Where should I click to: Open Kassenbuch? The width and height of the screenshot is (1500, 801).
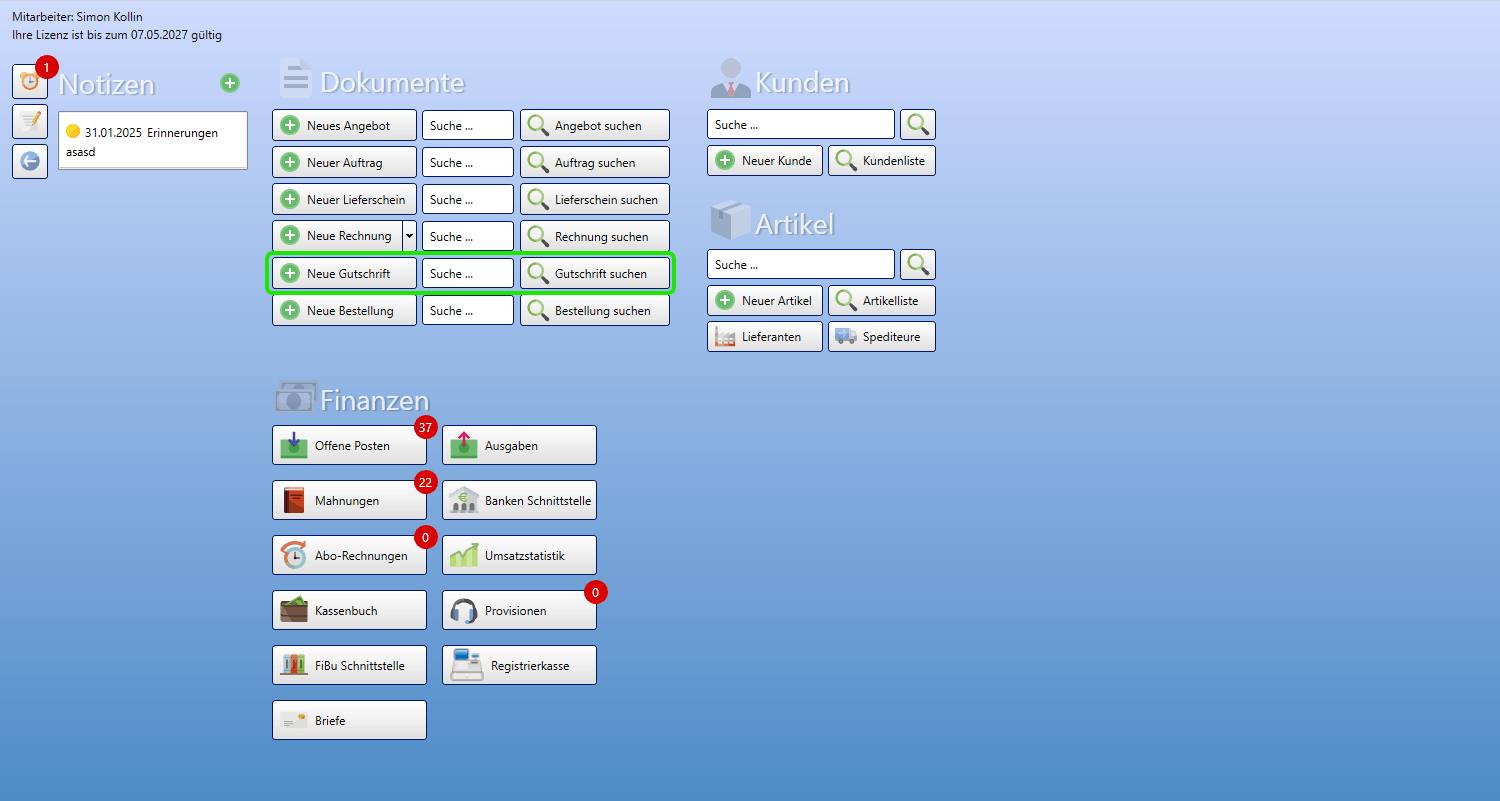click(349, 610)
